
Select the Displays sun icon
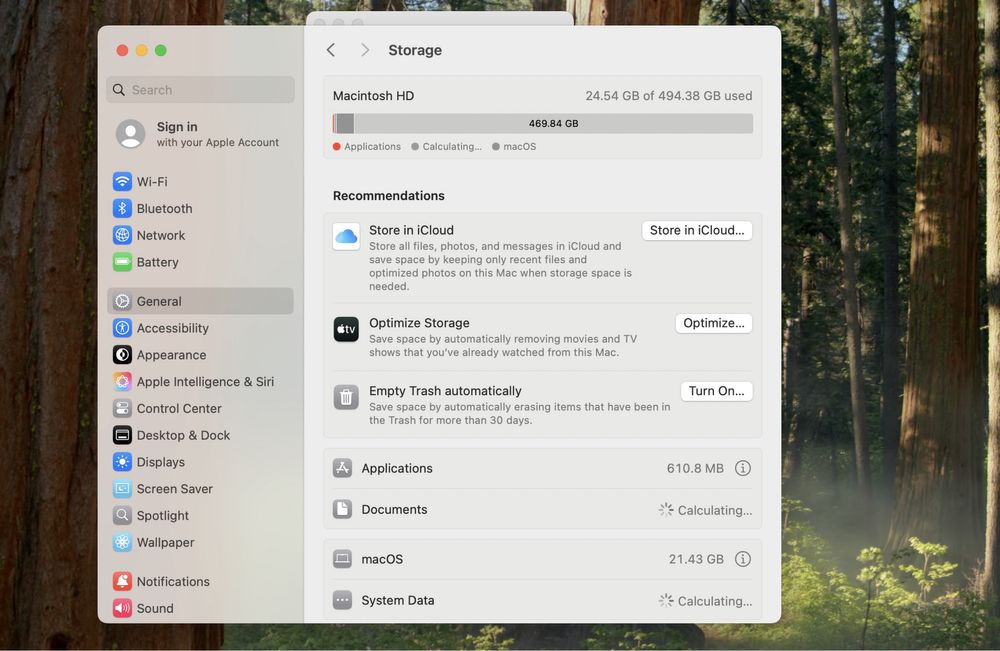click(x=122, y=462)
